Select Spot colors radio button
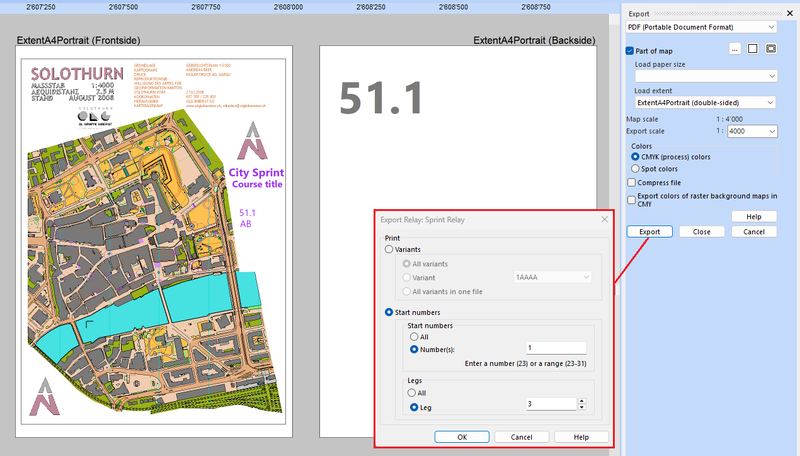Viewport: 800px width, 456px height. [x=635, y=169]
